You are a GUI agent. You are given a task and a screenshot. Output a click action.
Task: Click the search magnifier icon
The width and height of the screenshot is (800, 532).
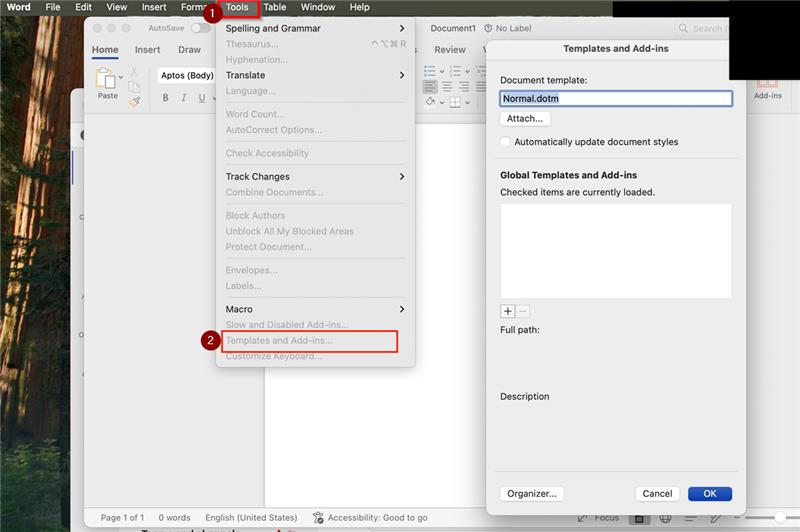coord(683,28)
